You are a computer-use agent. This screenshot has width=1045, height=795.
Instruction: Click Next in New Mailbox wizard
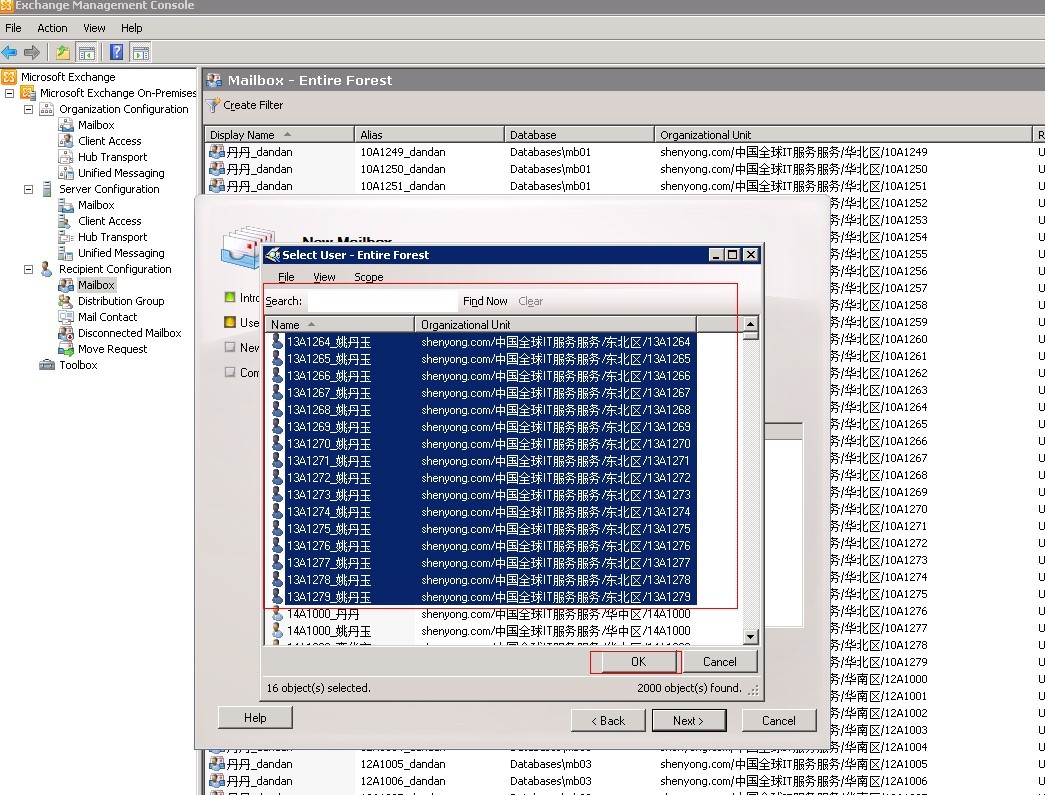pyautogui.click(x=689, y=720)
